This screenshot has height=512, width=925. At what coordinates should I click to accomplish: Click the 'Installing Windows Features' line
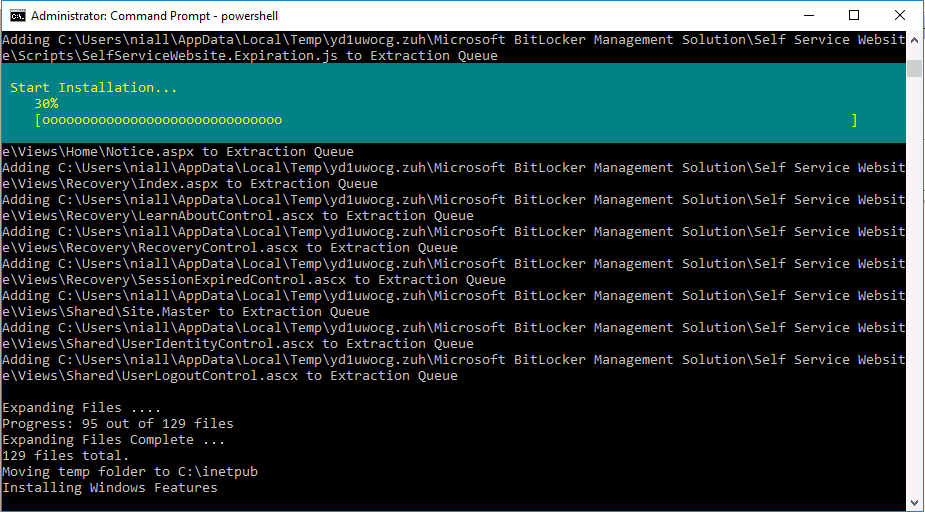pos(110,488)
